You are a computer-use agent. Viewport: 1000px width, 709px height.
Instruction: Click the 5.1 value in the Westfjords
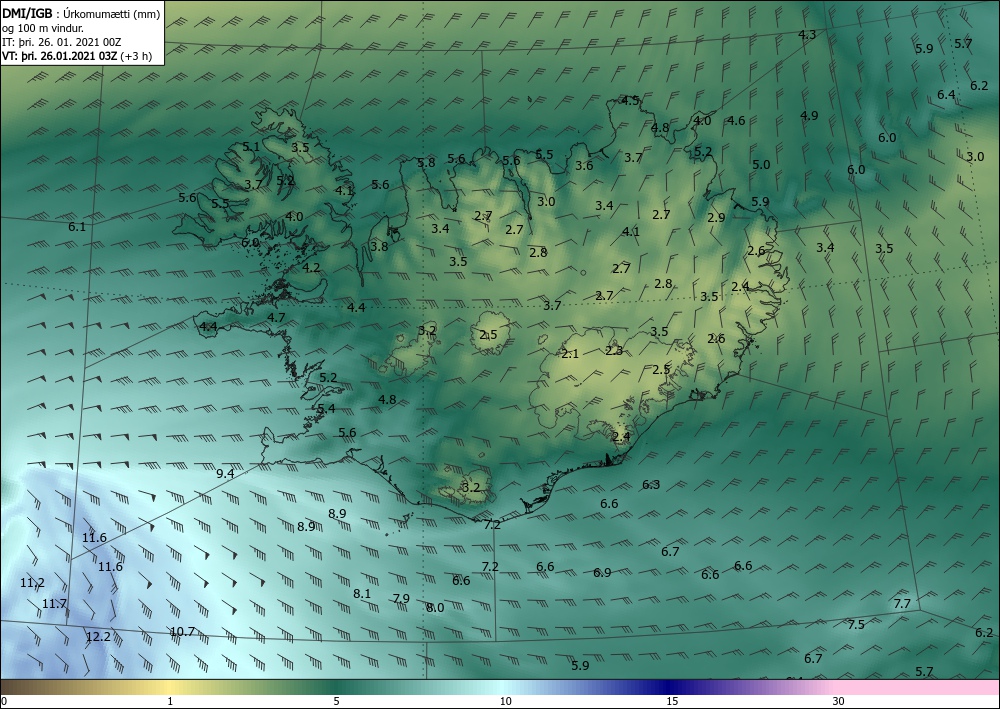[251, 147]
